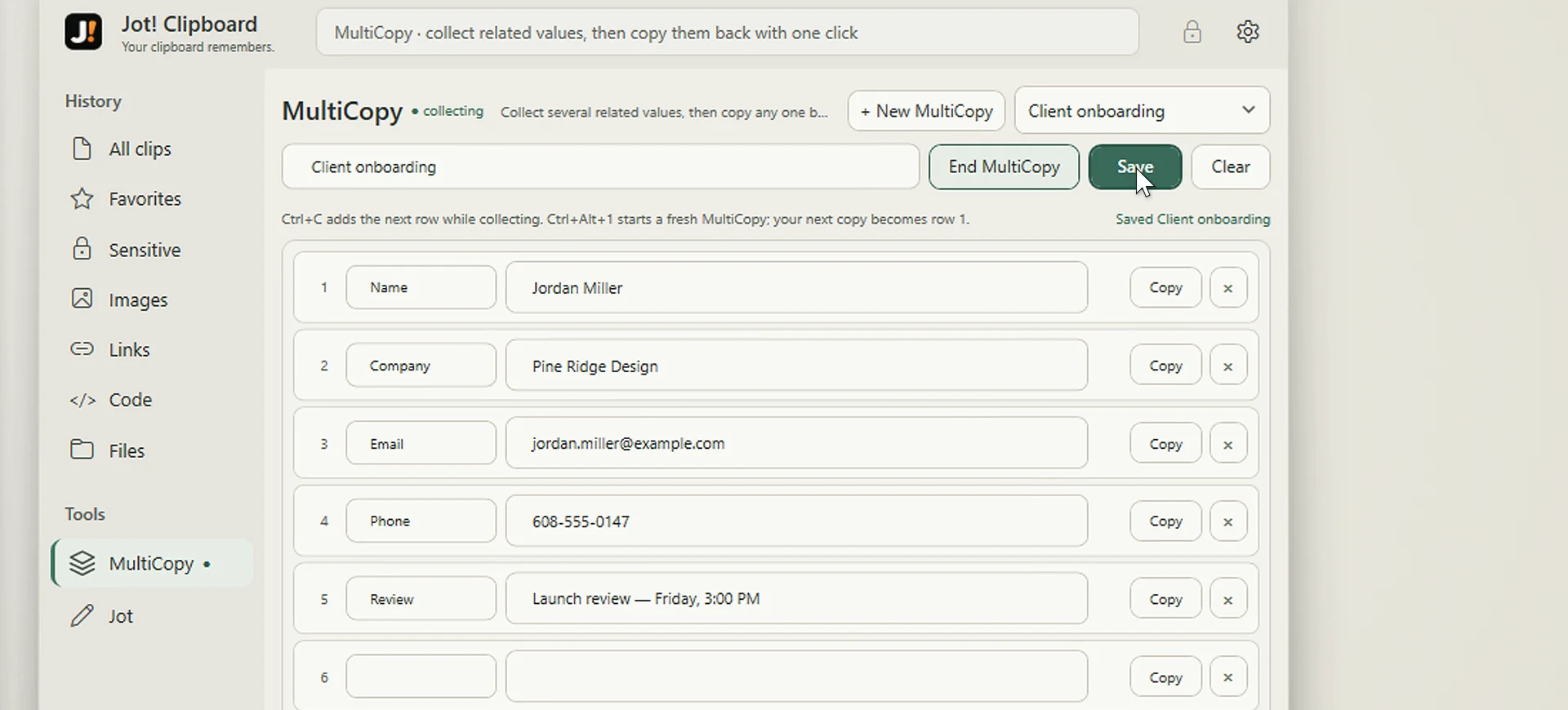The height and width of the screenshot is (710, 1568).
Task: Remove the Review row with ×
Action: 1227,599
